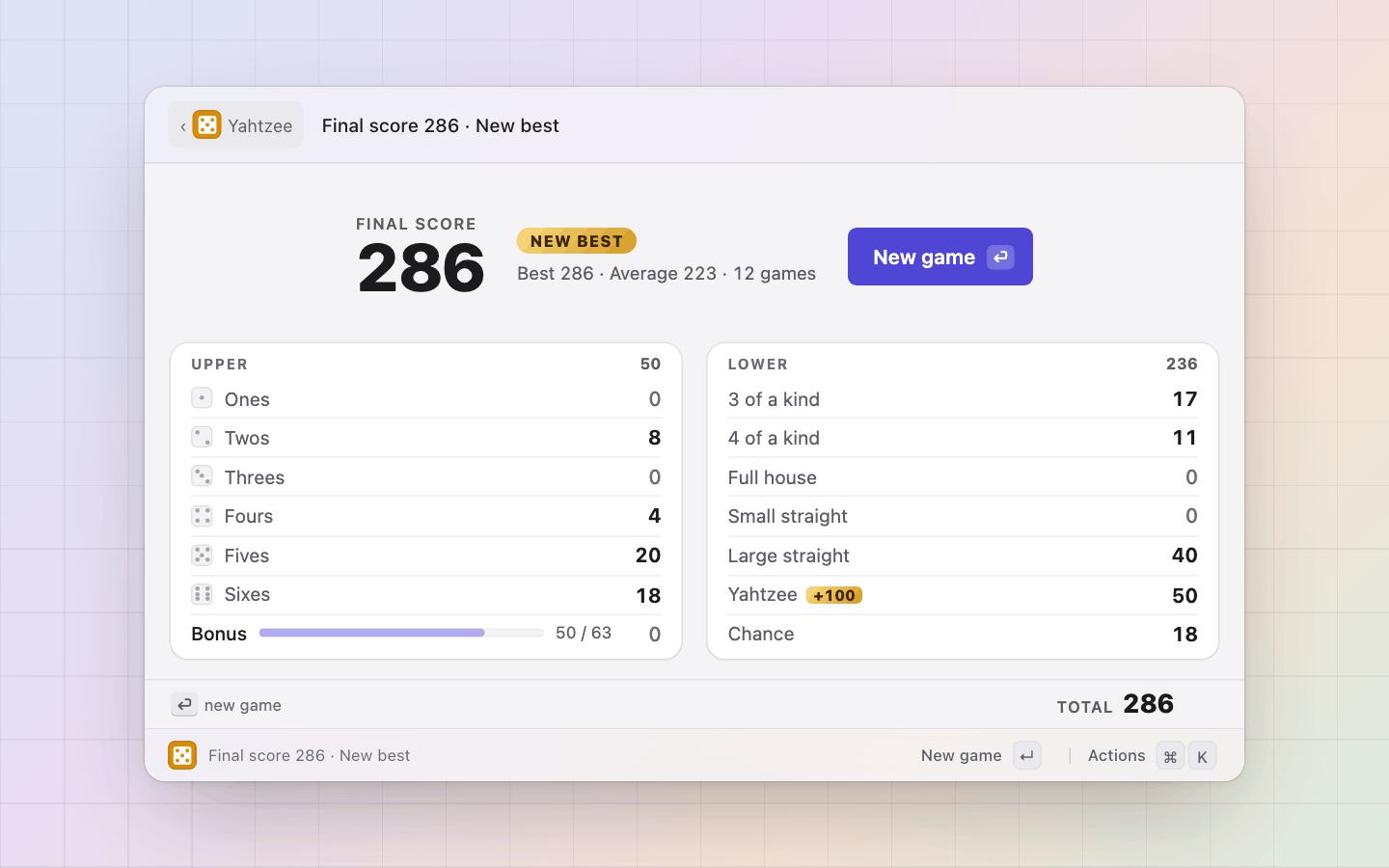Click the Twos score value 8
Screen dimensions: 1389x868
coord(655,438)
